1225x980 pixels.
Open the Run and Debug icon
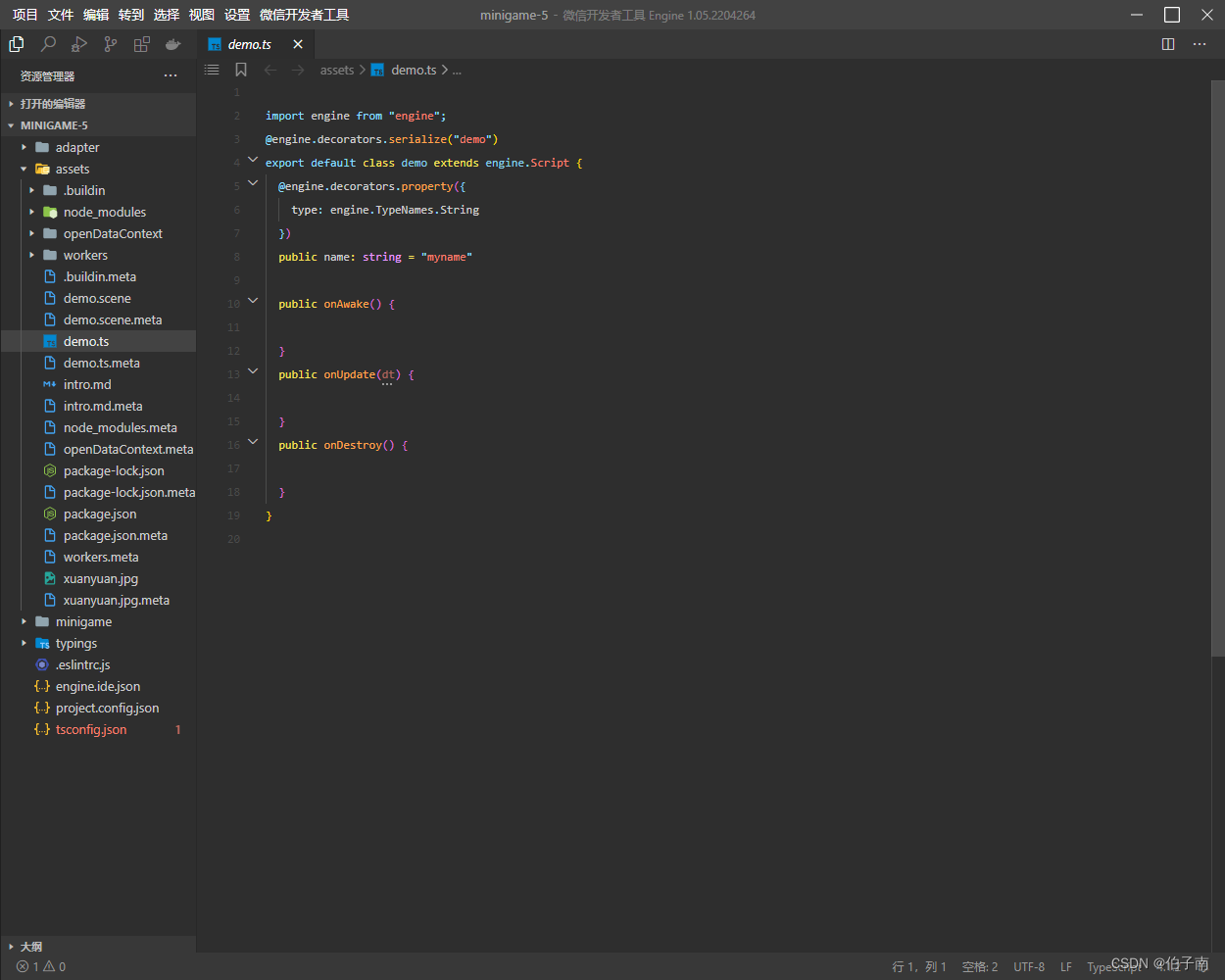tap(79, 44)
